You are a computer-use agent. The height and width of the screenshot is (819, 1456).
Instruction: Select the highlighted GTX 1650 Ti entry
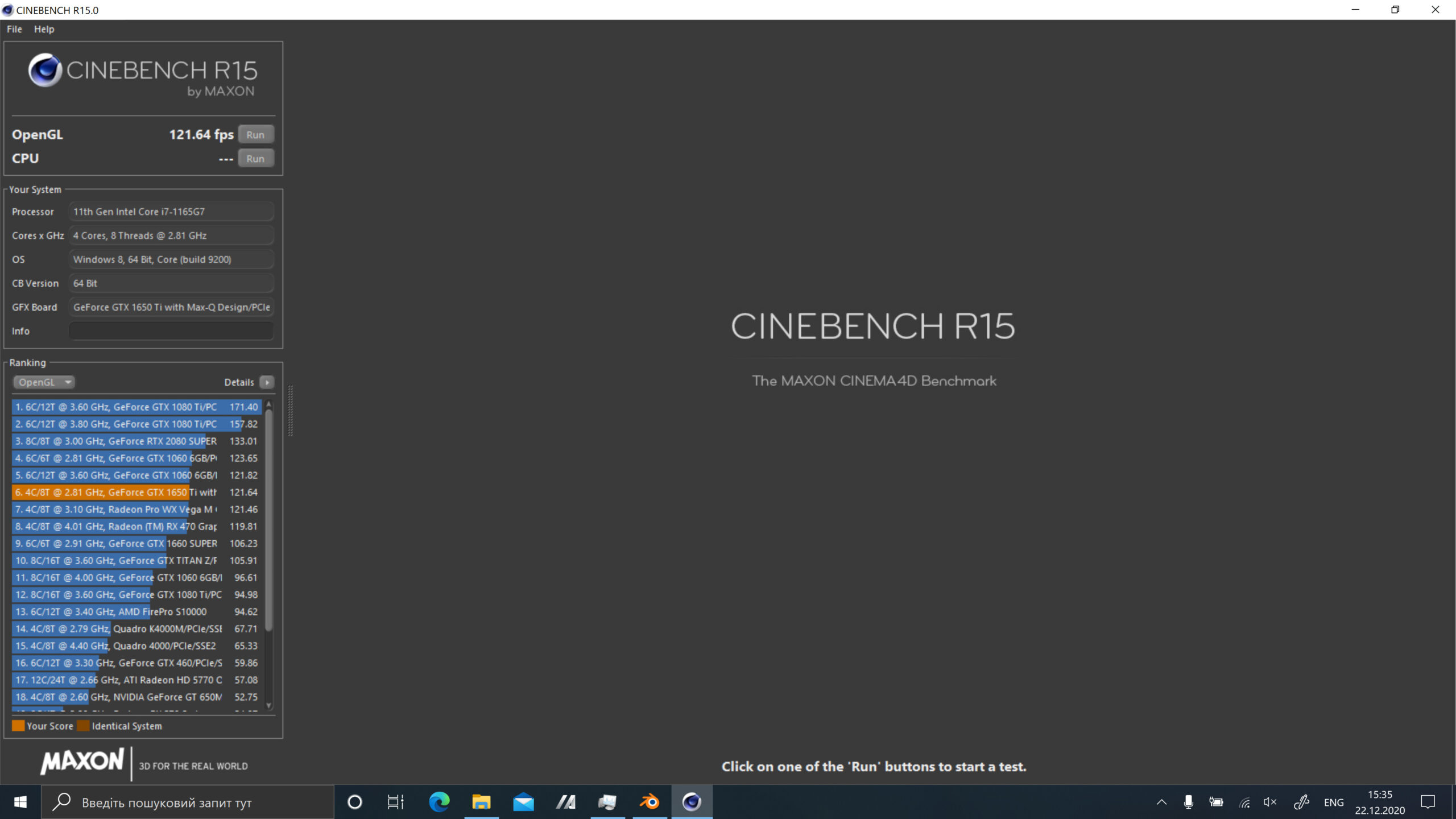[x=136, y=493]
